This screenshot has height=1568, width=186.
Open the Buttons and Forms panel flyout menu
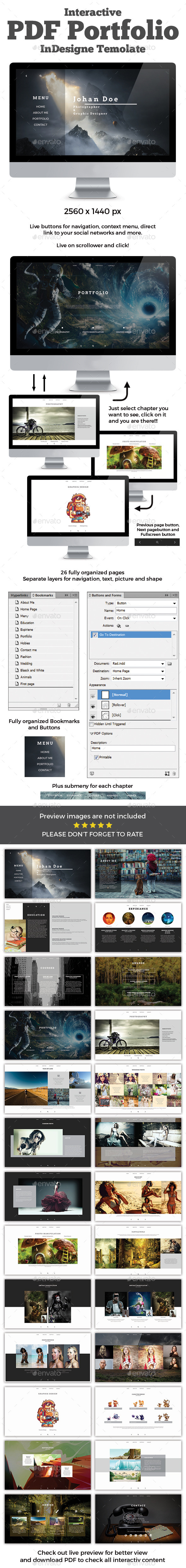pyautogui.click(x=174, y=595)
